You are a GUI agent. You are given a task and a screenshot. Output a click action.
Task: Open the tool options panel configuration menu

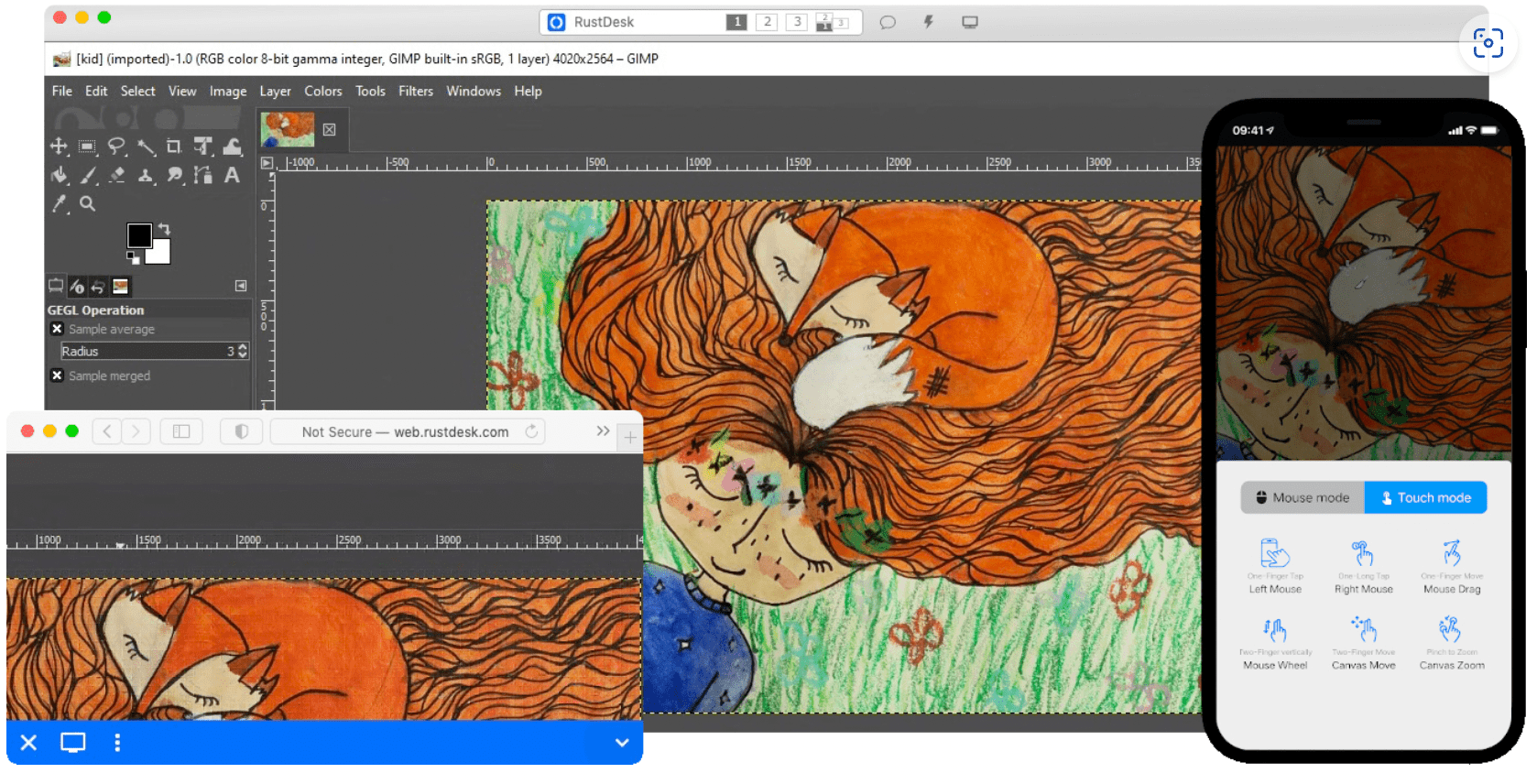click(x=241, y=286)
